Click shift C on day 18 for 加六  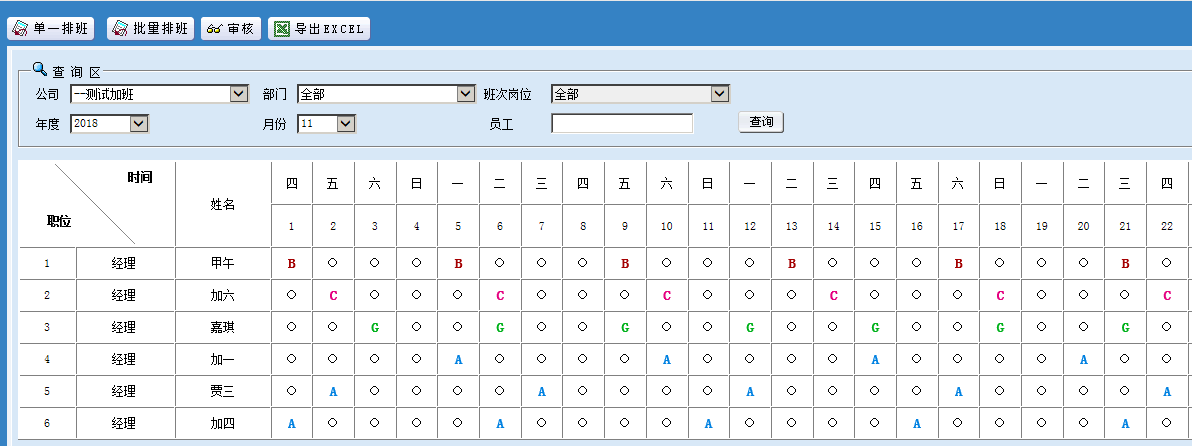coord(1000,296)
